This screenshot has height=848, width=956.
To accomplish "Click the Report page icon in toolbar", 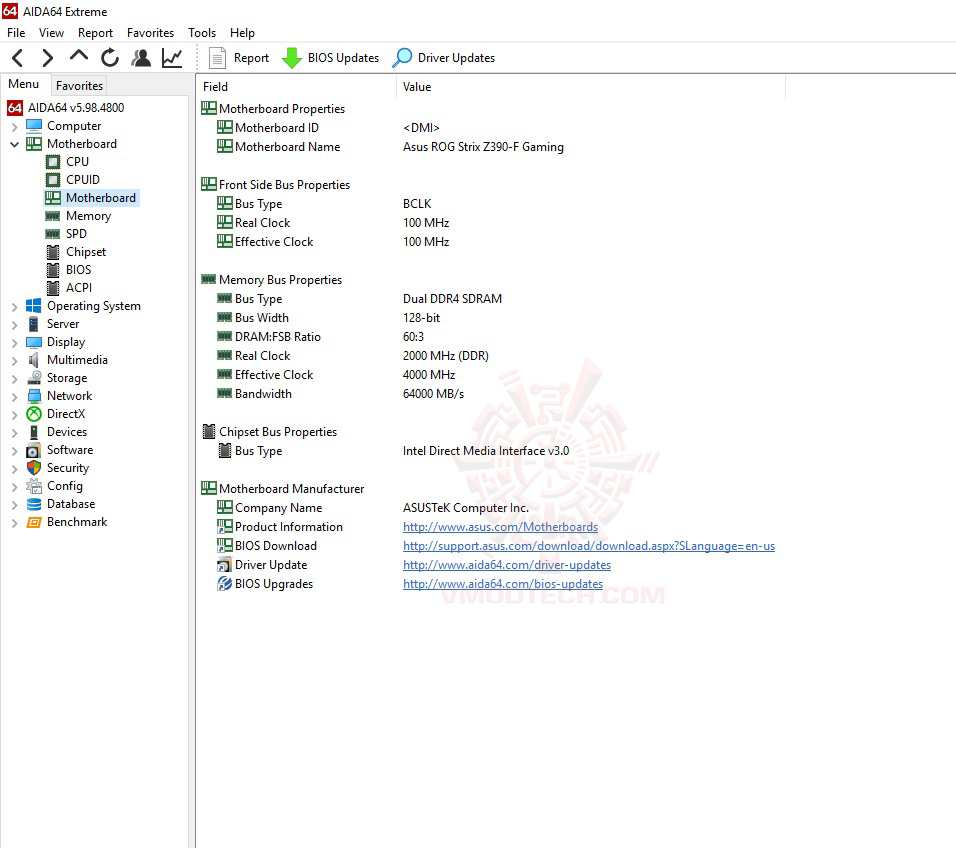I will point(218,58).
